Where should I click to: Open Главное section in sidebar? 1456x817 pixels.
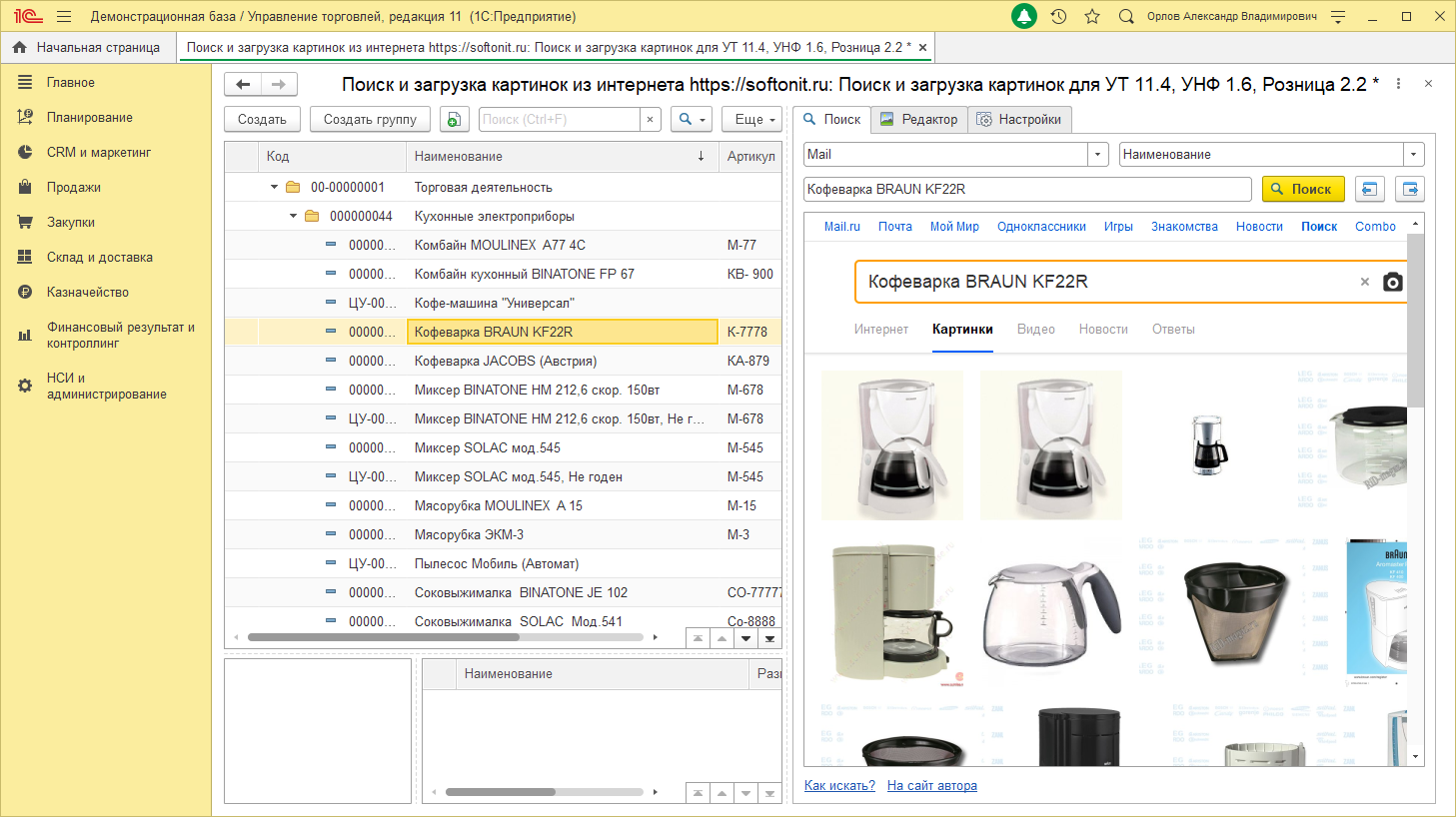(x=70, y=82)
